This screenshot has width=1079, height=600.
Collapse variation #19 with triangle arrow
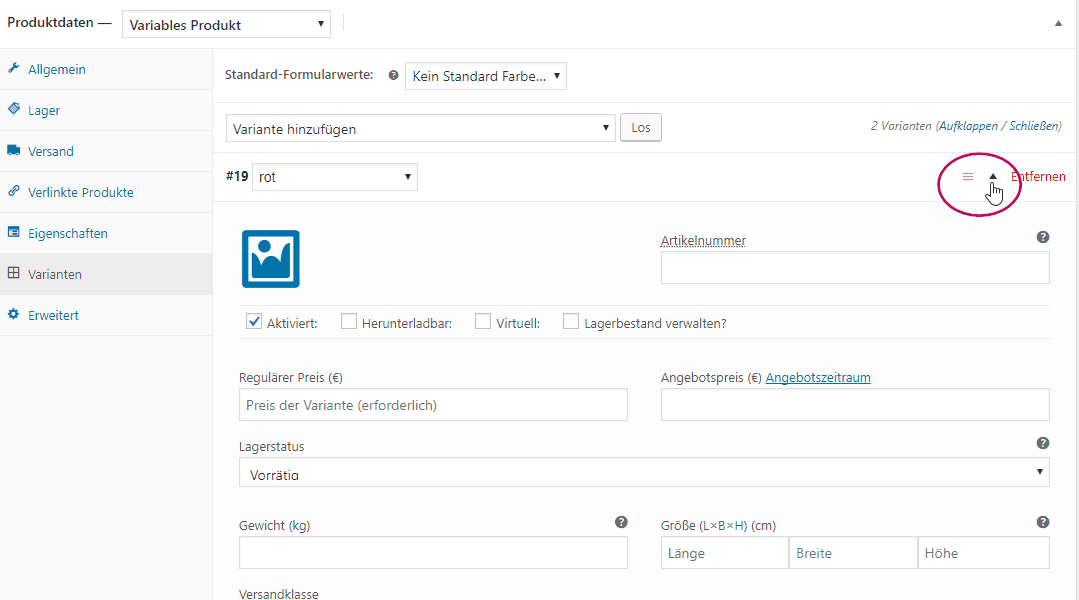(x=993, y=177)
